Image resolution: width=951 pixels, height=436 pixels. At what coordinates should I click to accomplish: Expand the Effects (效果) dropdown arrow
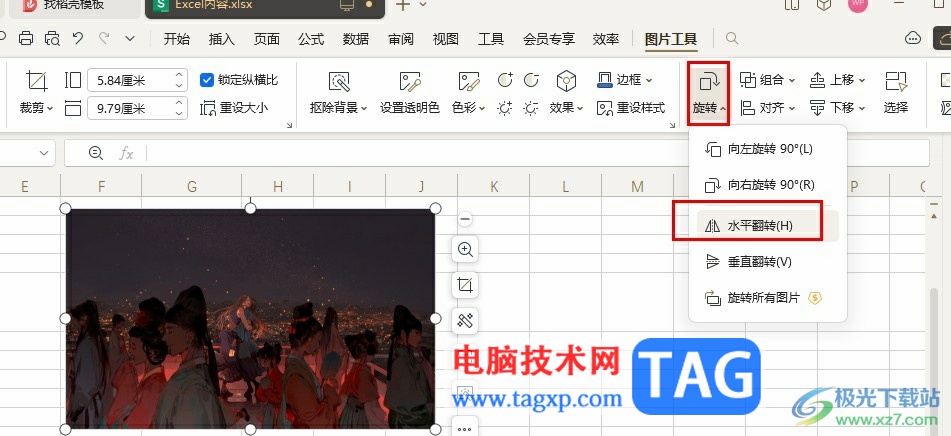(580, 109)
